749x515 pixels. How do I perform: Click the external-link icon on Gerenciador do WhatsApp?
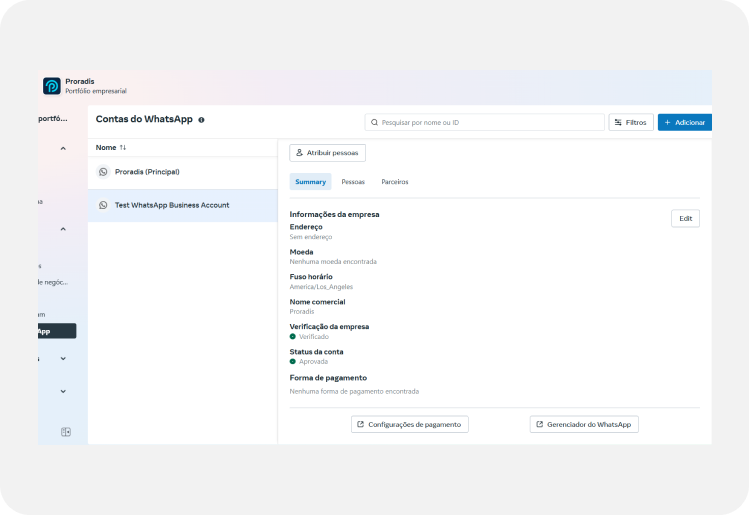click(x=540, y=424)
